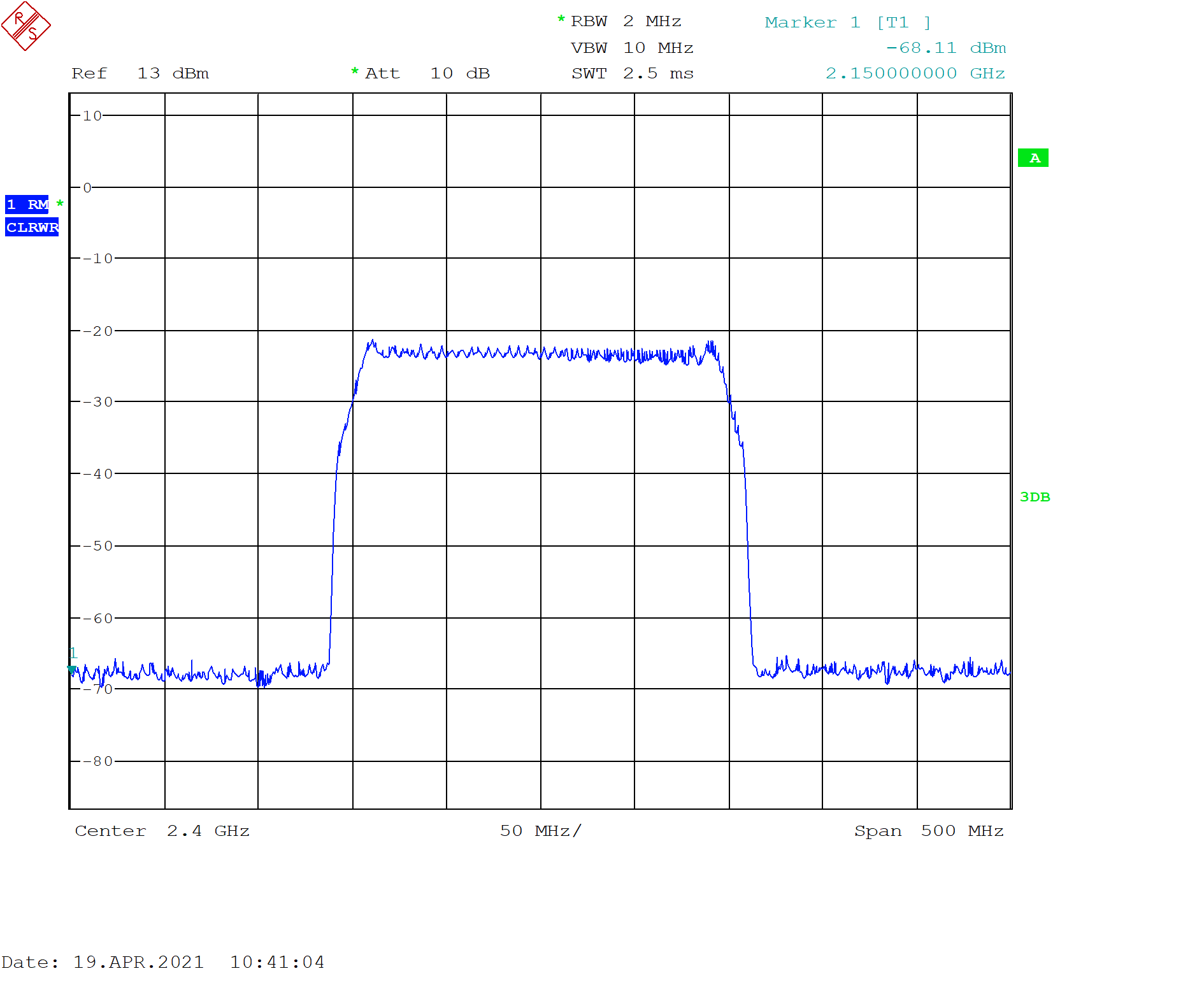Toggle the CLRWR clear/write trace state

[31, 226]
